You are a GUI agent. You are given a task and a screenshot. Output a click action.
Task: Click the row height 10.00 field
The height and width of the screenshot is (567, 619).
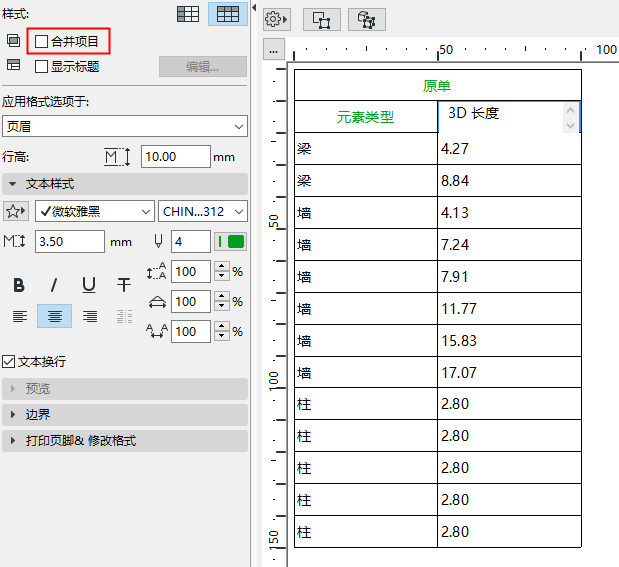coord(176,157)
